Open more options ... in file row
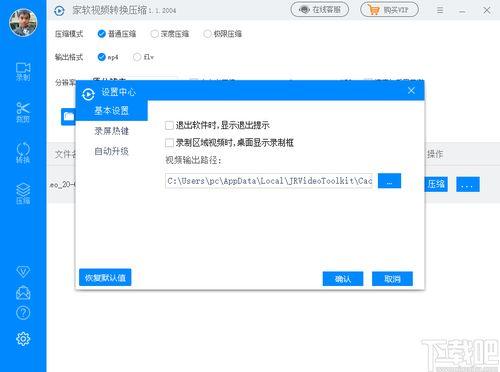Image resolution: width=500 pixels, height=372 pixels. (x=468, y=184)
